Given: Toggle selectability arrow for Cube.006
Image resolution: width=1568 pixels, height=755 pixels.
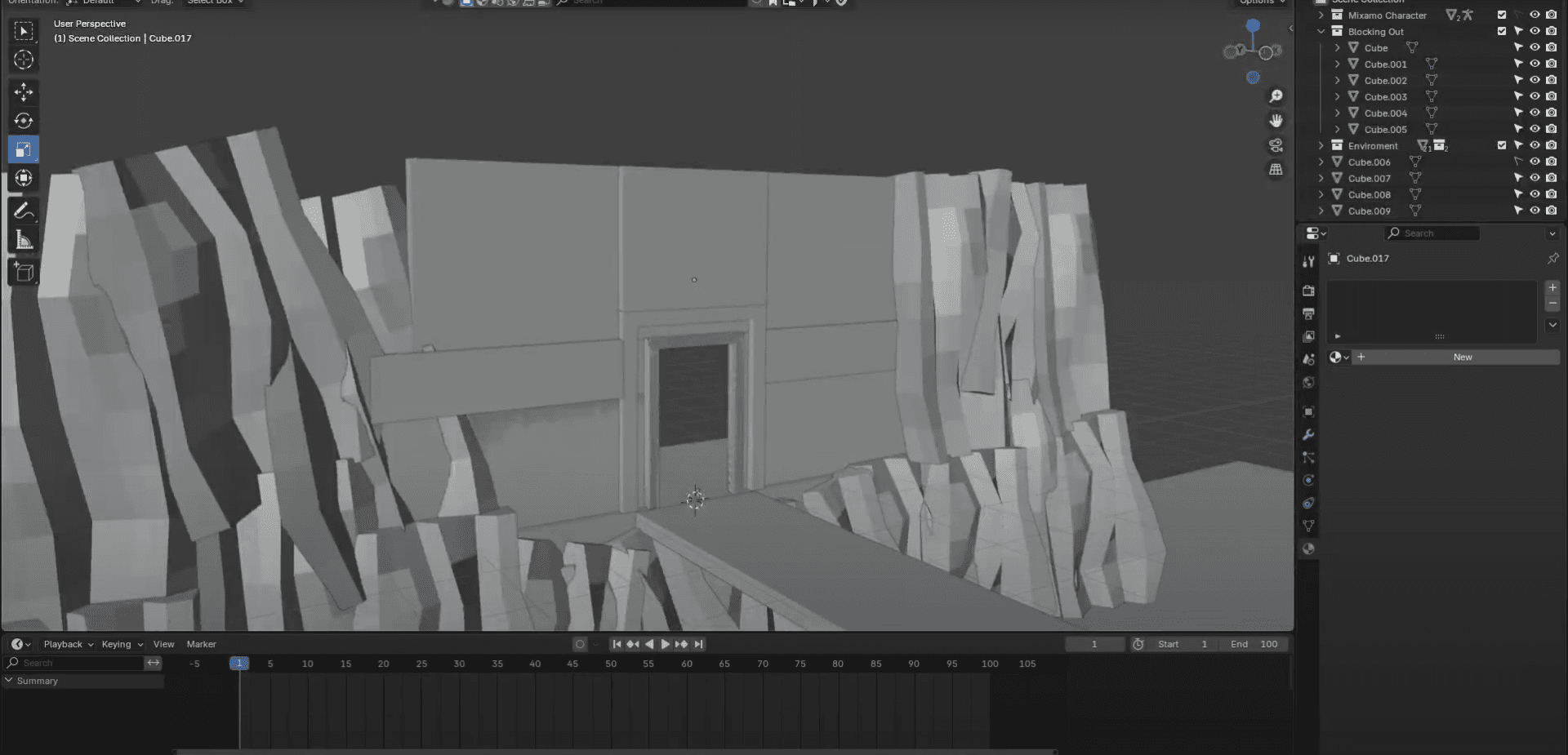Looking at the screenshot, I should (1518, 162).
